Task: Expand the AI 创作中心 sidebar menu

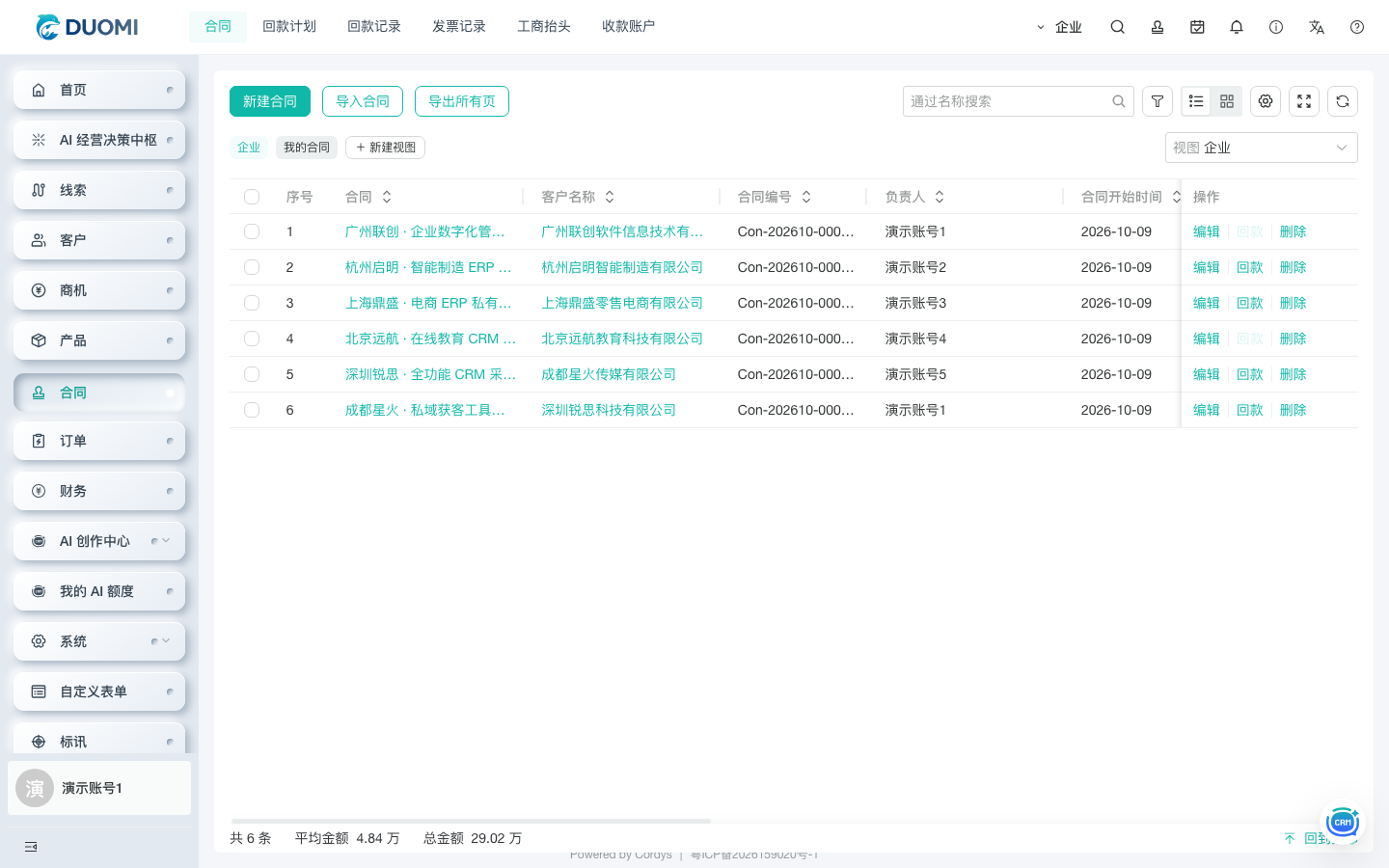Action: pyautogui.click(x=99, y=541)
